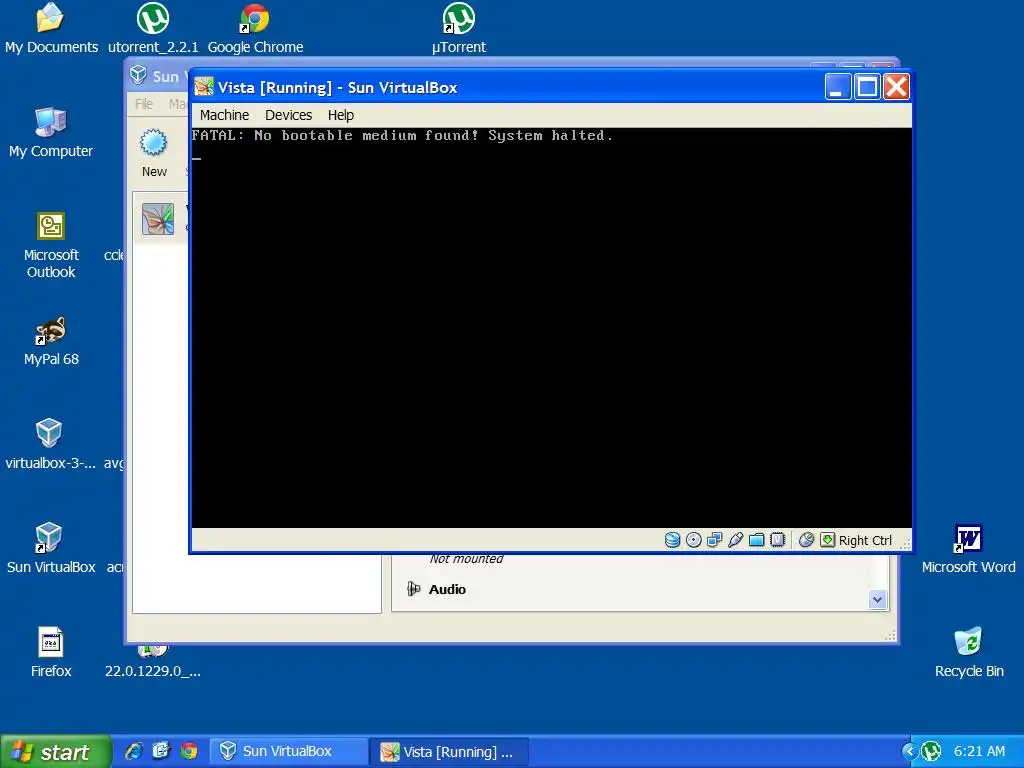Switch to the Vista [Running] taskbar button
Viewport: 1024px width, 768px height.
tap(449, 752)
